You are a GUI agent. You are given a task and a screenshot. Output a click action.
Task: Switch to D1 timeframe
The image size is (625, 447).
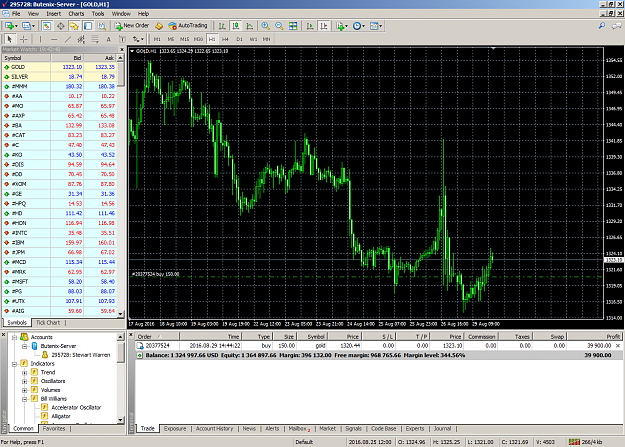[x=239, y=39]
